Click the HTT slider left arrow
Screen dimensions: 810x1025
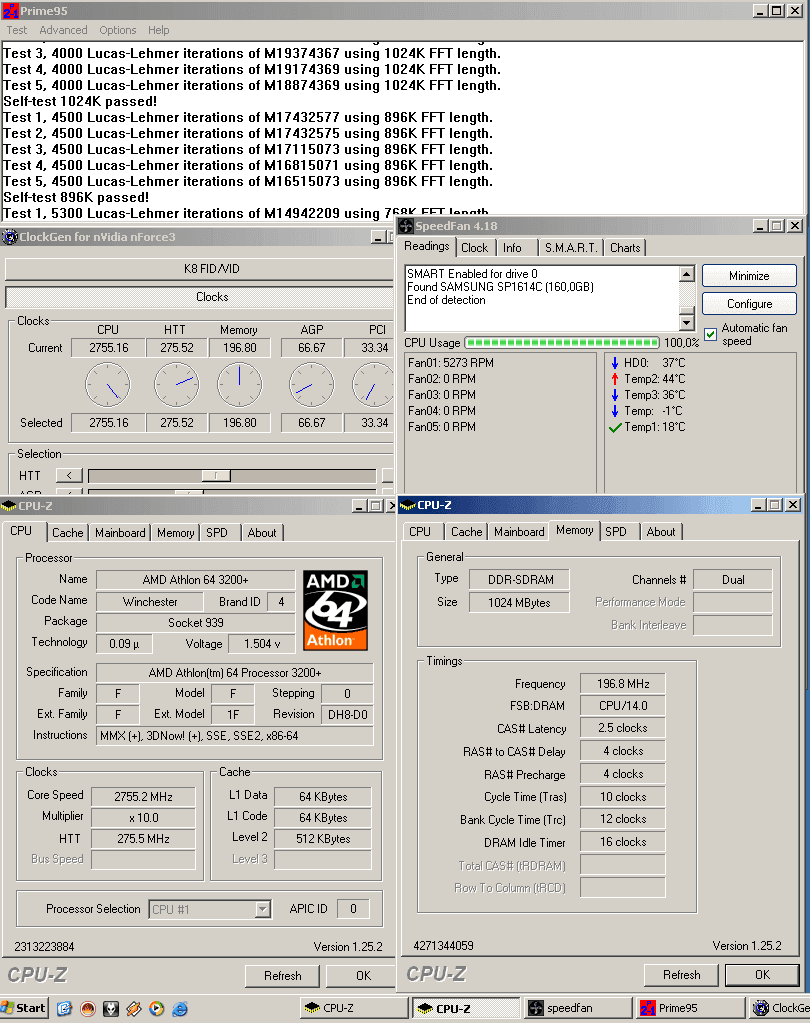click(x=69, y=476)
